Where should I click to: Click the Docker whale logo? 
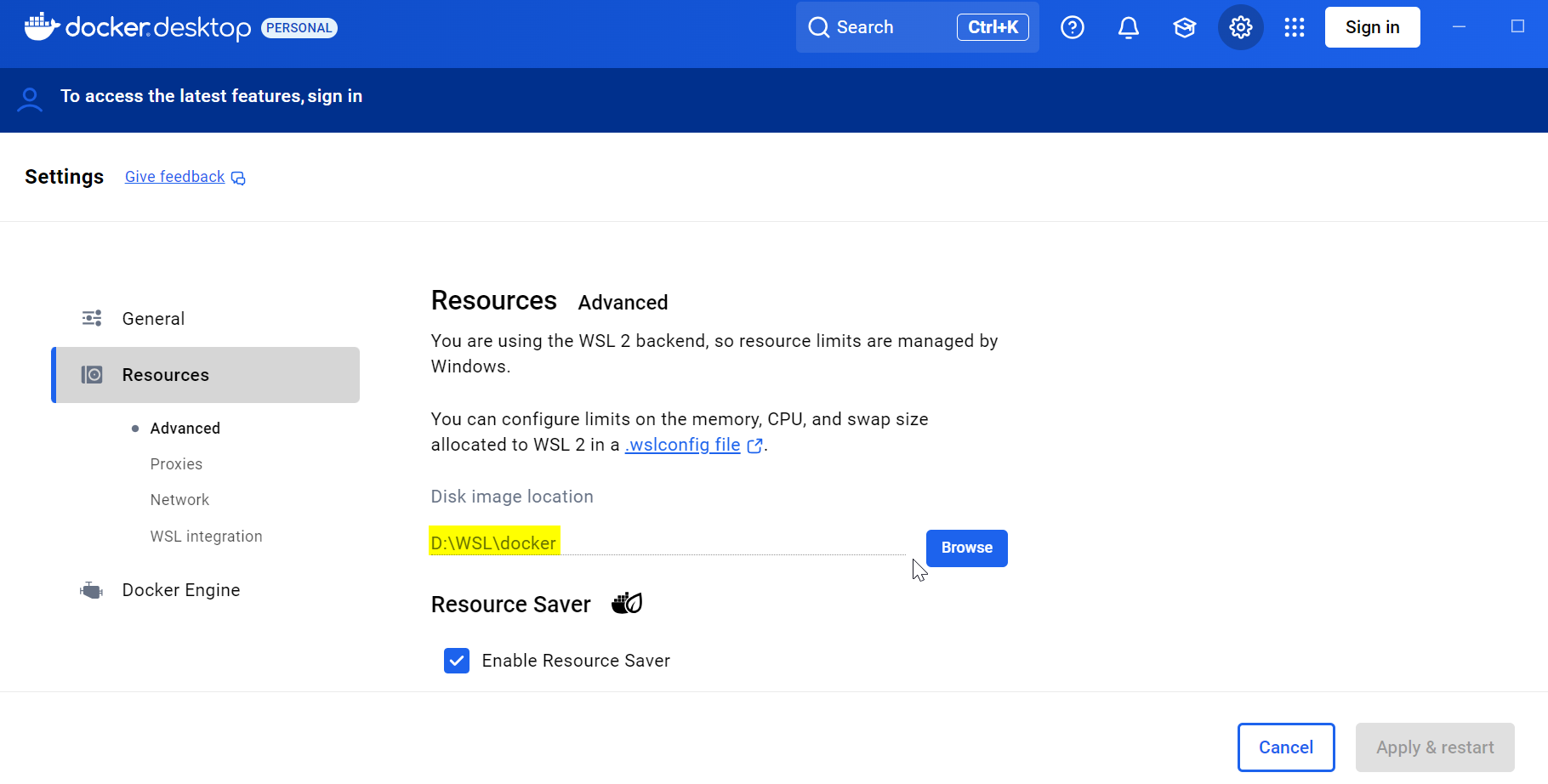pos(42,26)
